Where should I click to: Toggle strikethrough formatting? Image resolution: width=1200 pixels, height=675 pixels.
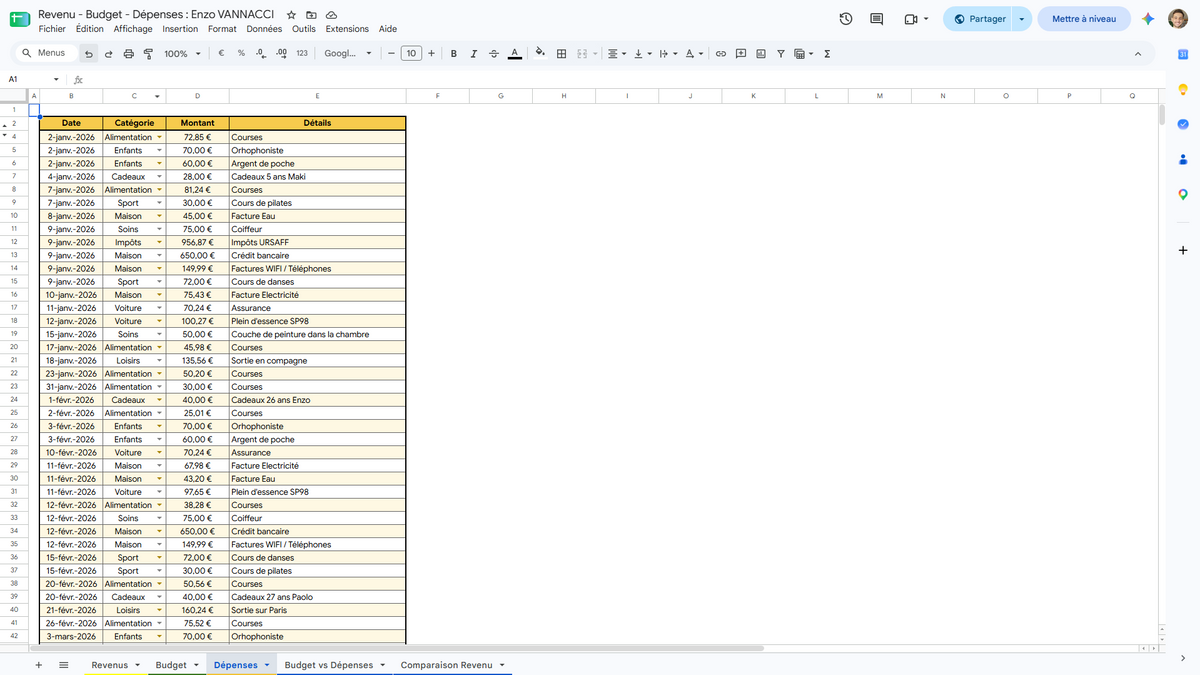click(x=494, y=54)
